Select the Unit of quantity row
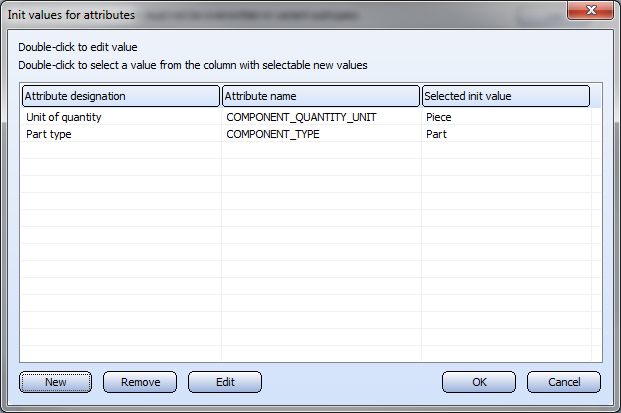 coord(64,117)
